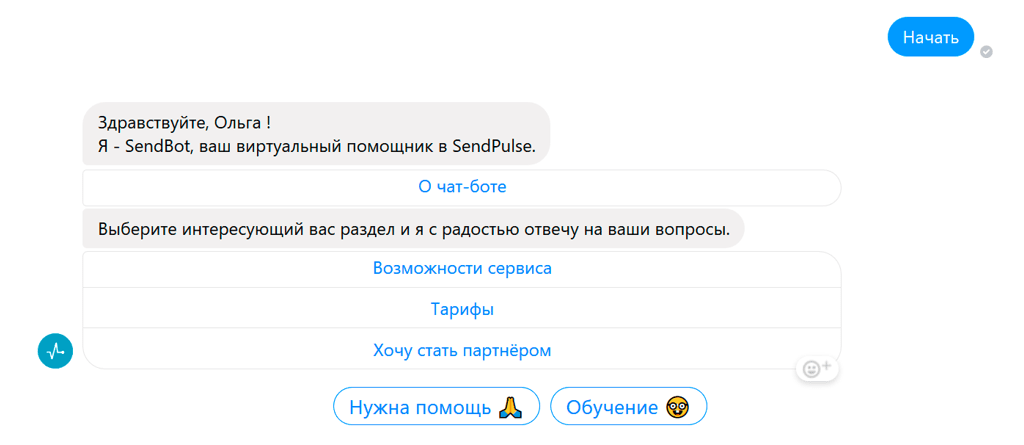1024x445 pixels.
Task: Click the SendPulse bot avatar icon
Action: (55, 350)
